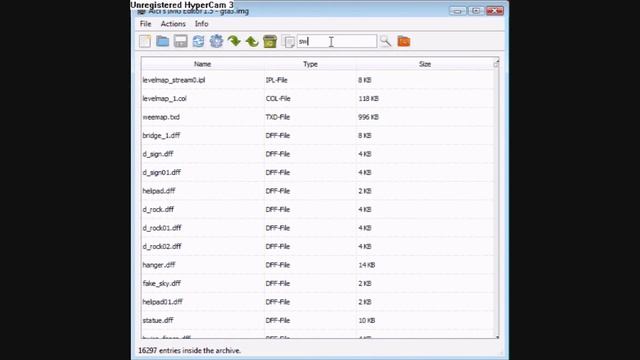640x360 pixels.
Task: Open the File menu
Action: pos(145,24)
